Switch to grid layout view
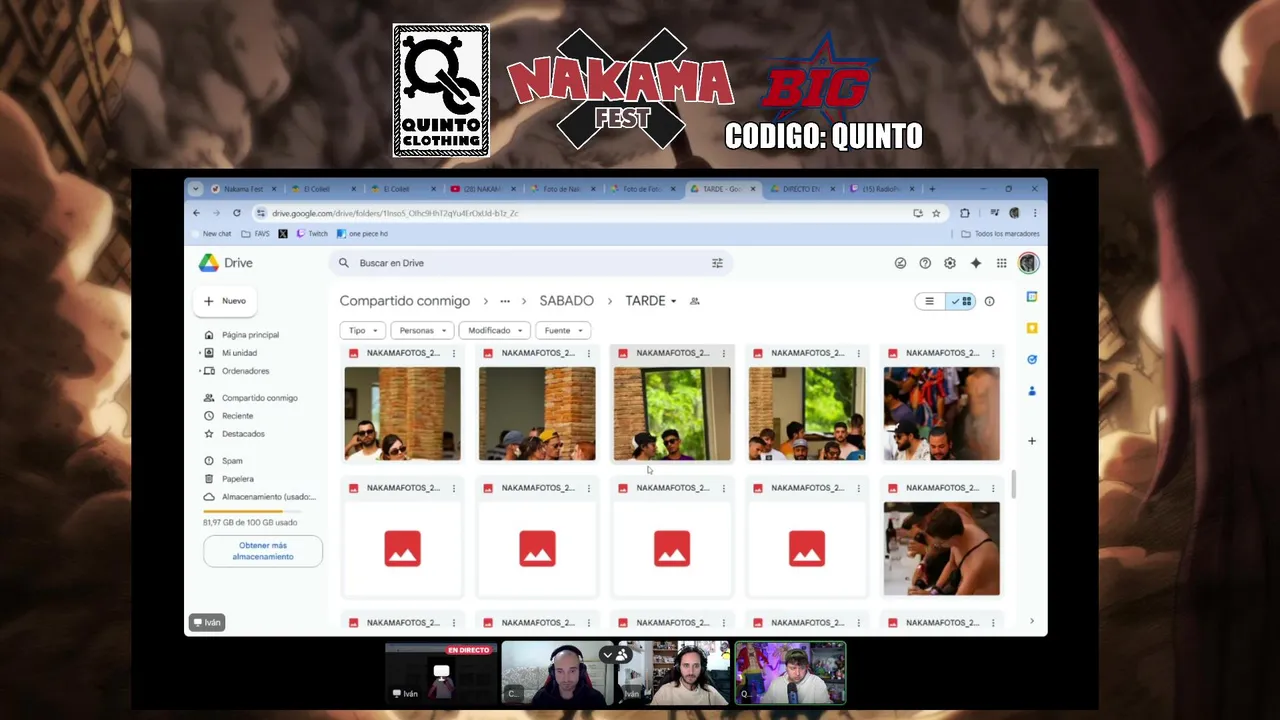This screenshot has height=720, width=1280. click(961, 301)
